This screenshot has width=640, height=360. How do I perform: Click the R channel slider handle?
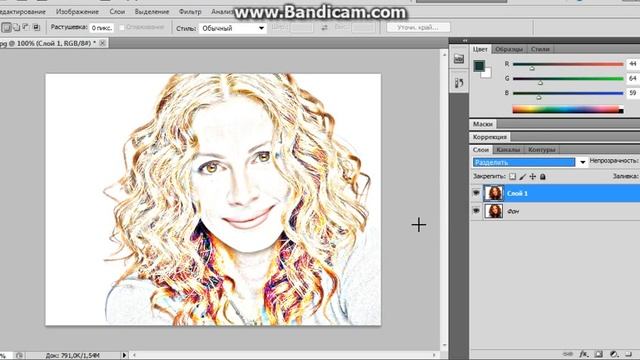coord(531,68)
